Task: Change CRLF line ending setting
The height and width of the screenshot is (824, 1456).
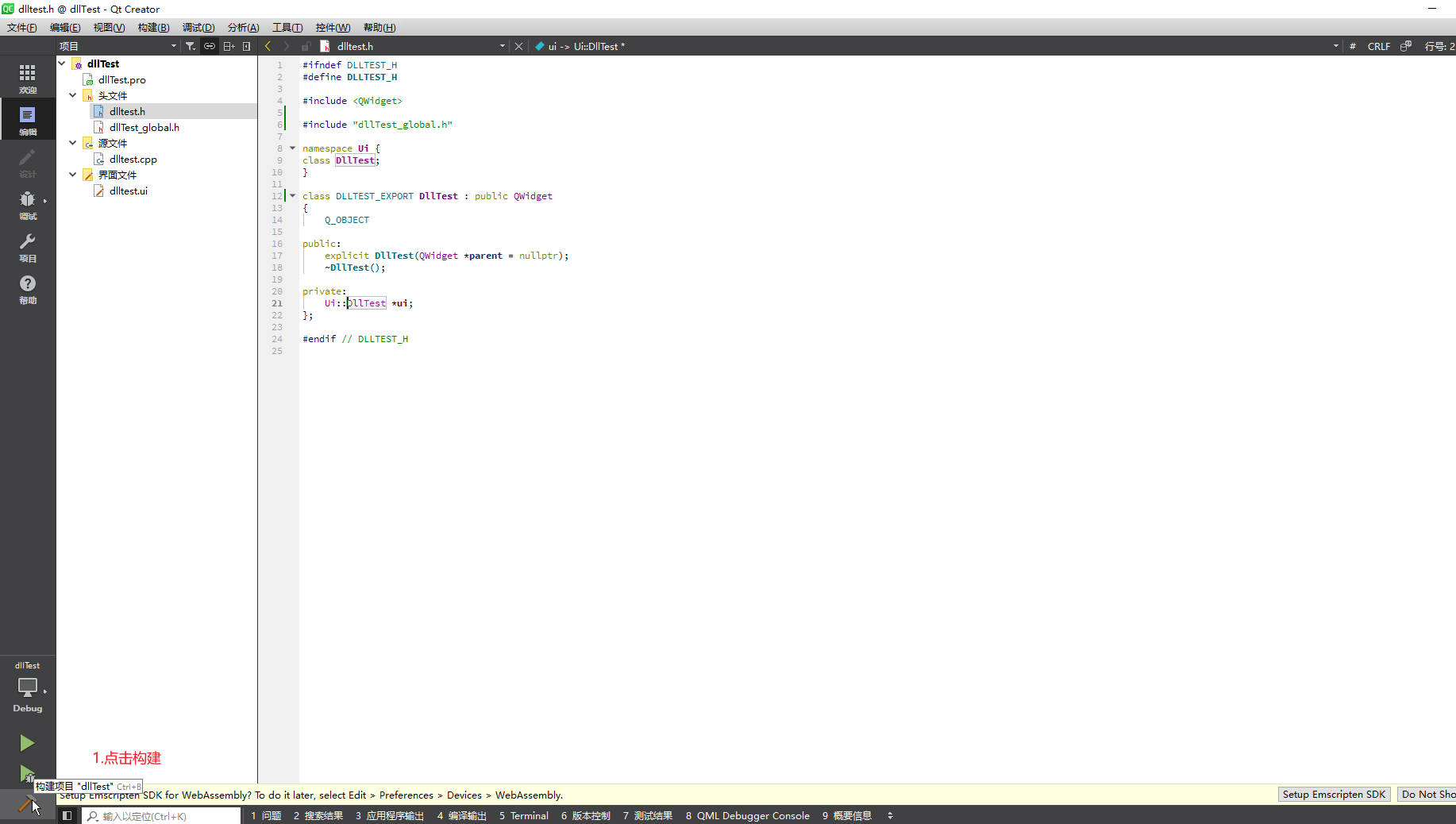Action: point(1378,46)
